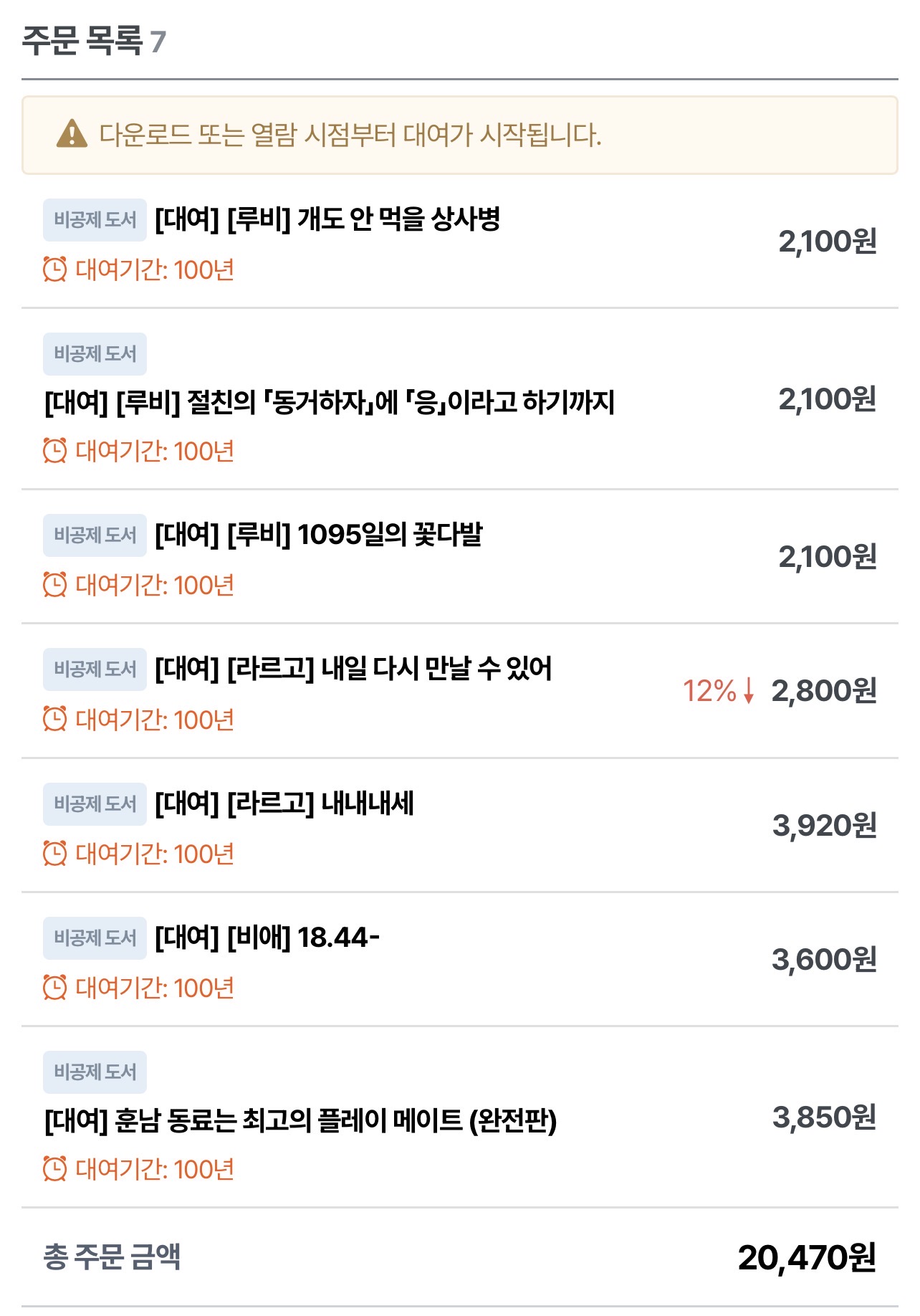Click the 3,920원 price for 내내내세
Screen dimensions: 920x1316
pos(824,826)
